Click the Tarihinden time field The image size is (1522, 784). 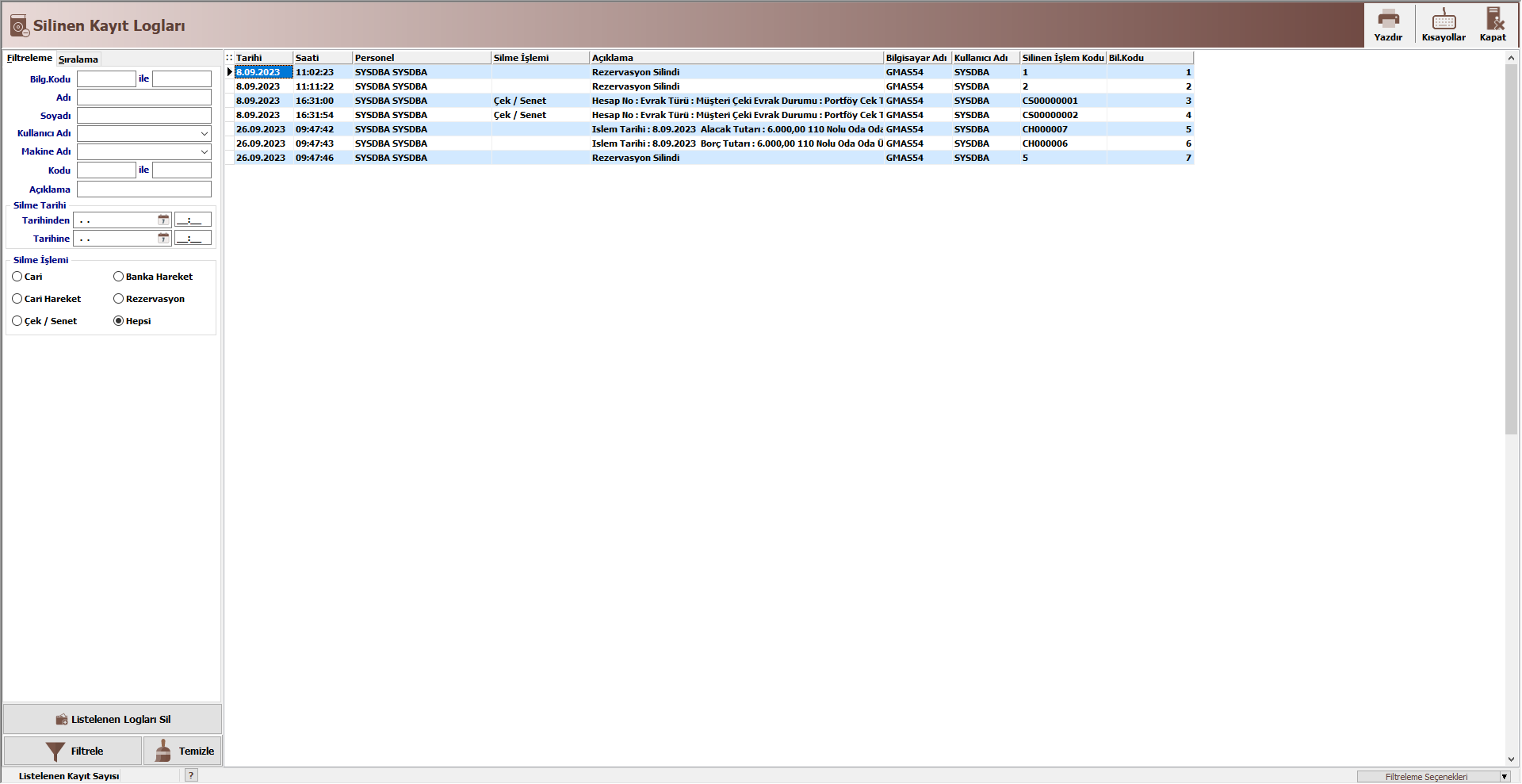193,220
